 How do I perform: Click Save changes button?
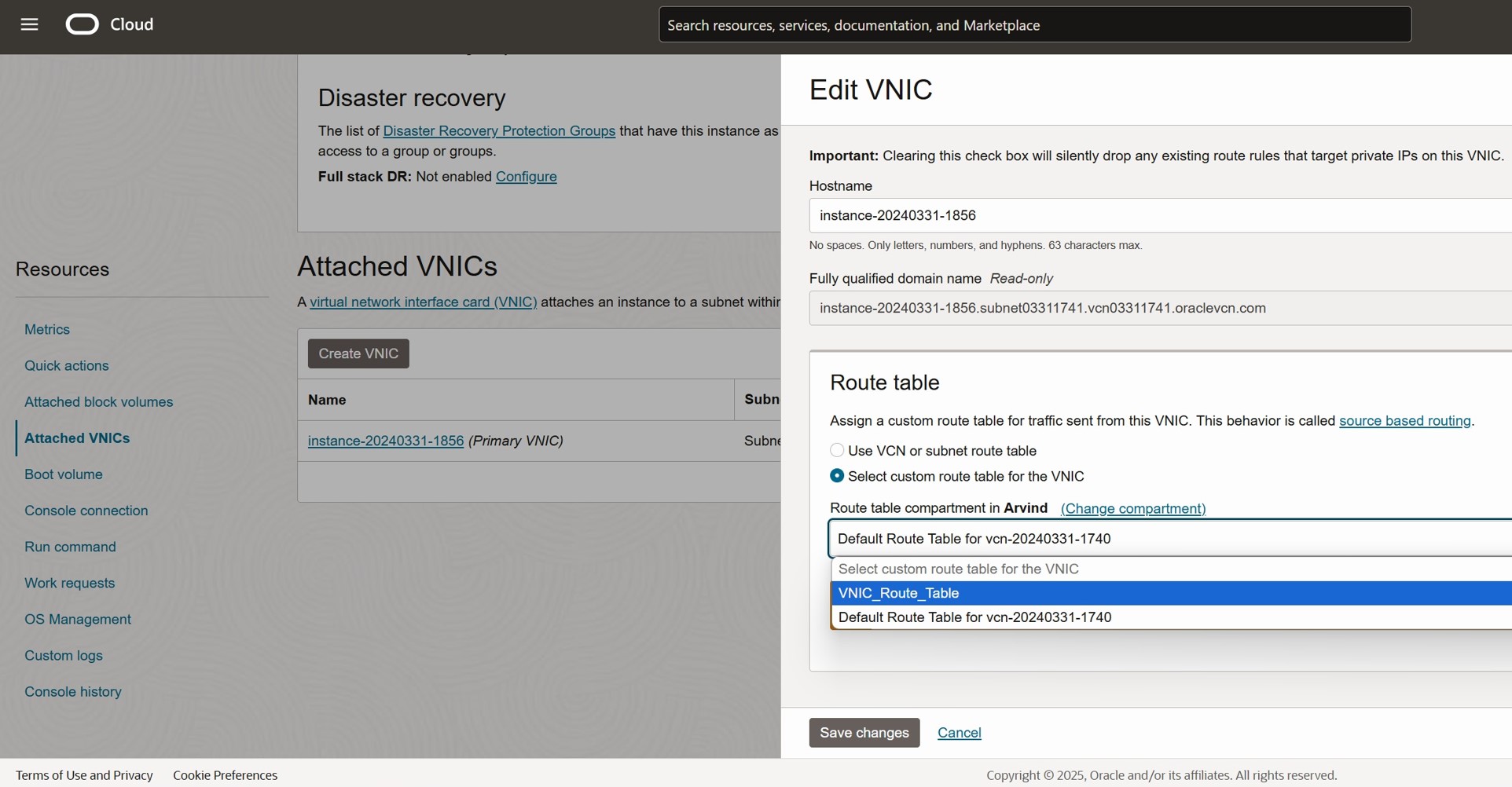tap(864, 733)
